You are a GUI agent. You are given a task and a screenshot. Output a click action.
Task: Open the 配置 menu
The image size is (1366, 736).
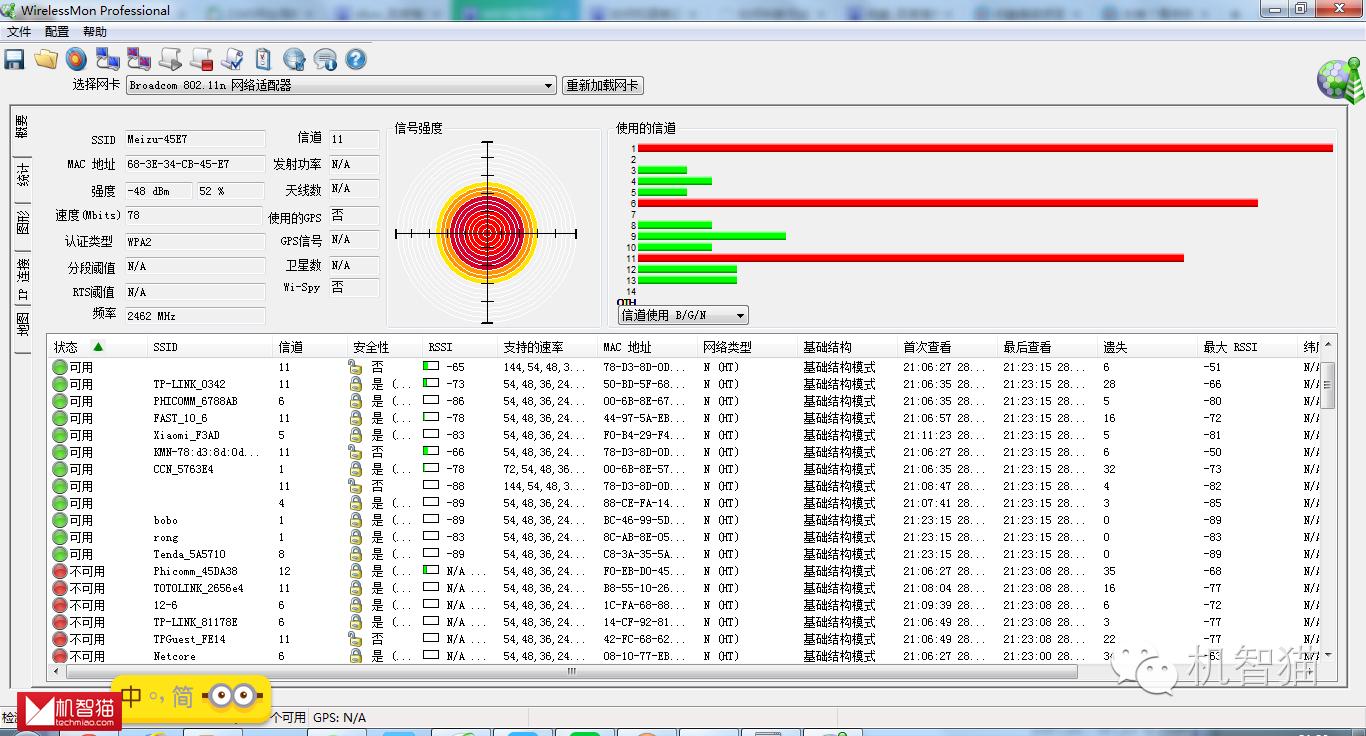pos(57,32)
